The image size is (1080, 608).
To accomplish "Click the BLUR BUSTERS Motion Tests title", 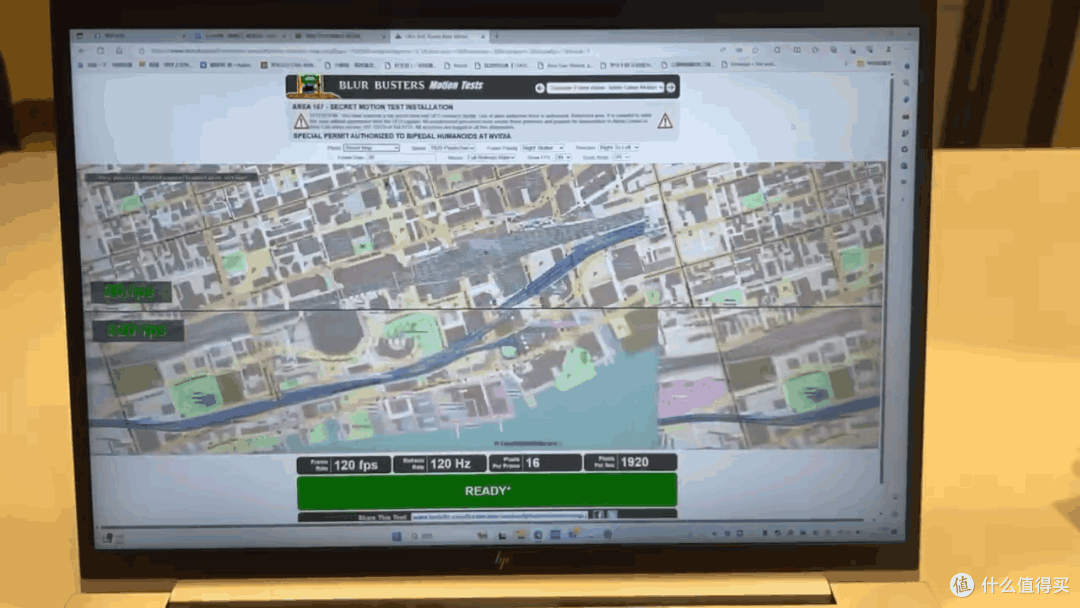I will tap(411, 85).
